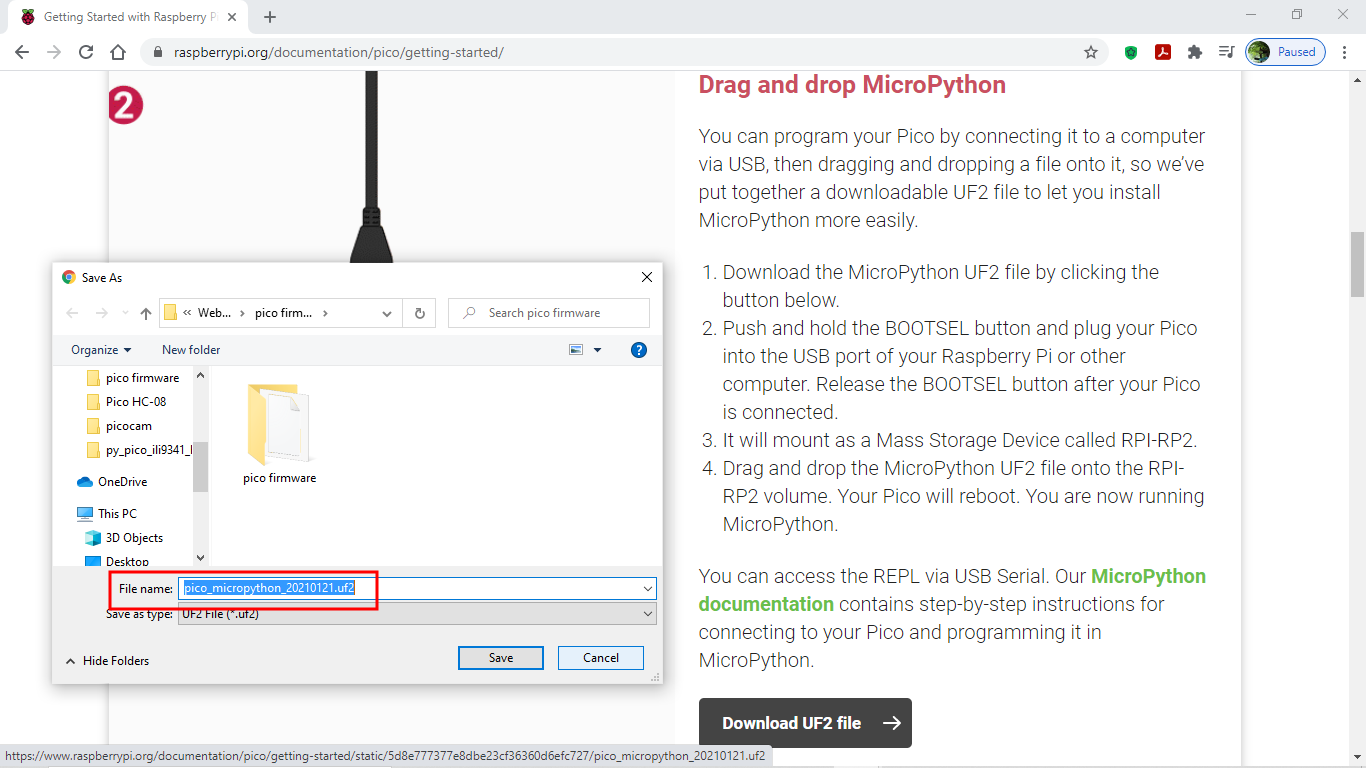The image size is (1366, 768).
Task: Open the media control icon in toolbar
Action: click(1226, 52)
